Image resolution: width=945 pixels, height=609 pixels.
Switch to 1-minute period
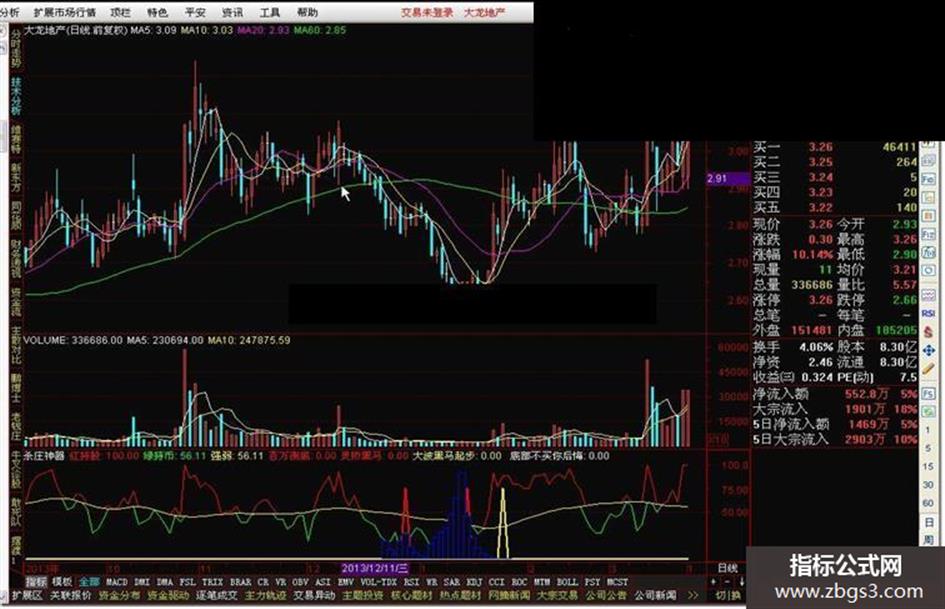pos(928,430)
